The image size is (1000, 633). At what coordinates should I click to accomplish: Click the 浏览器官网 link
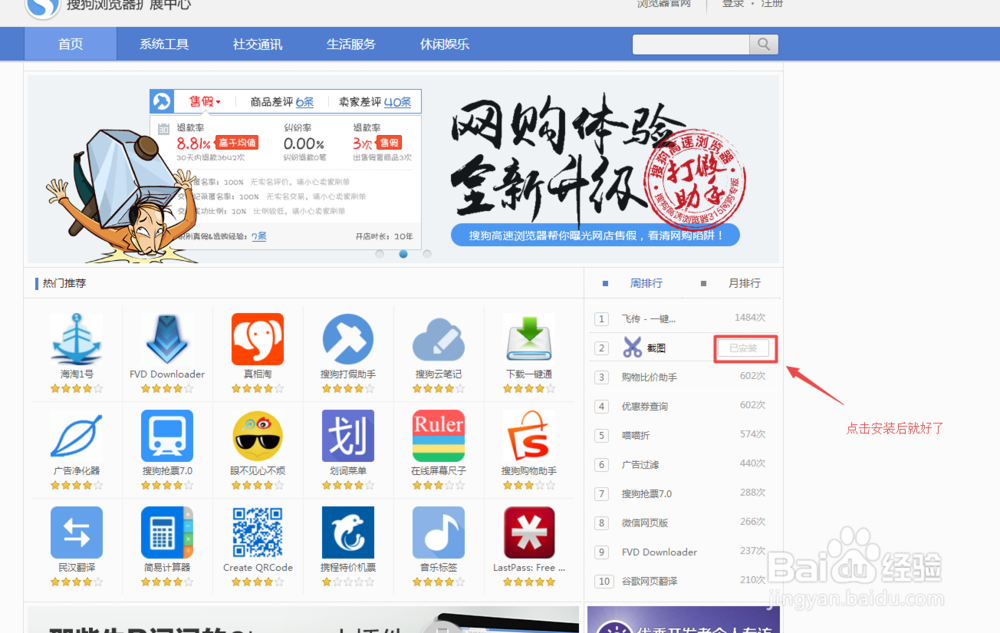tap(663, 4)
